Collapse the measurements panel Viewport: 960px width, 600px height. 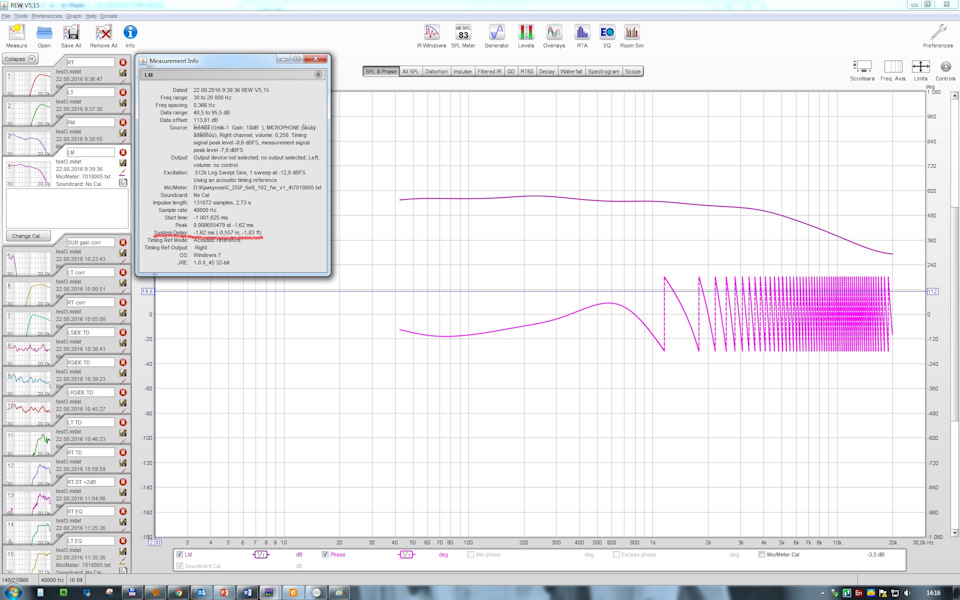20,59
